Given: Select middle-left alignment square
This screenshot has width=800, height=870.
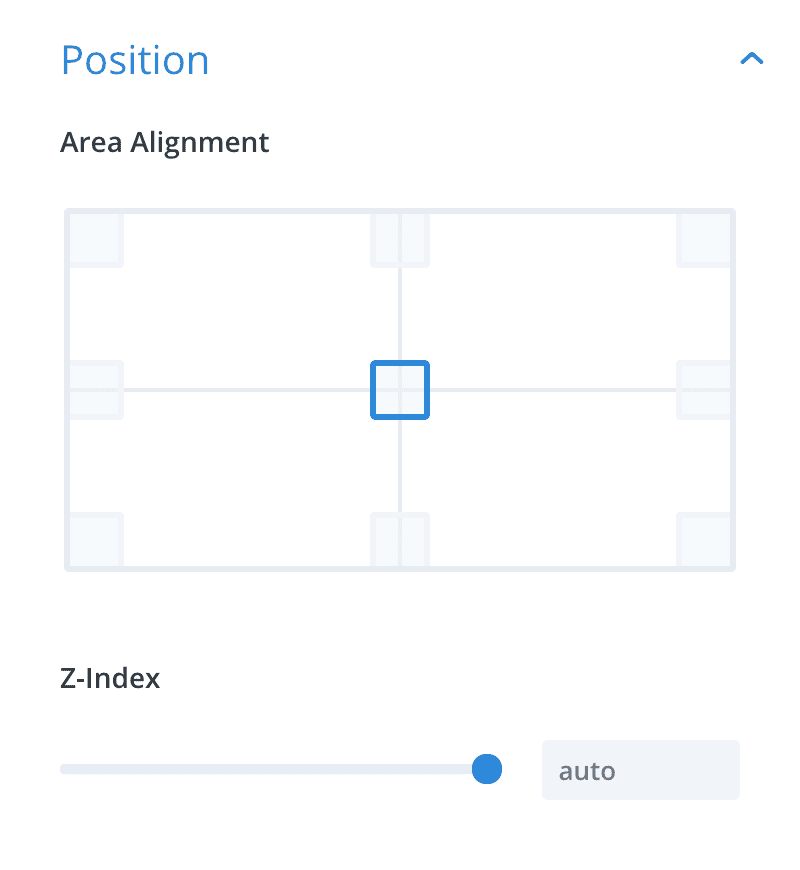Looking at the screenshot, I should pyautogui.click(x=95, y=390).
